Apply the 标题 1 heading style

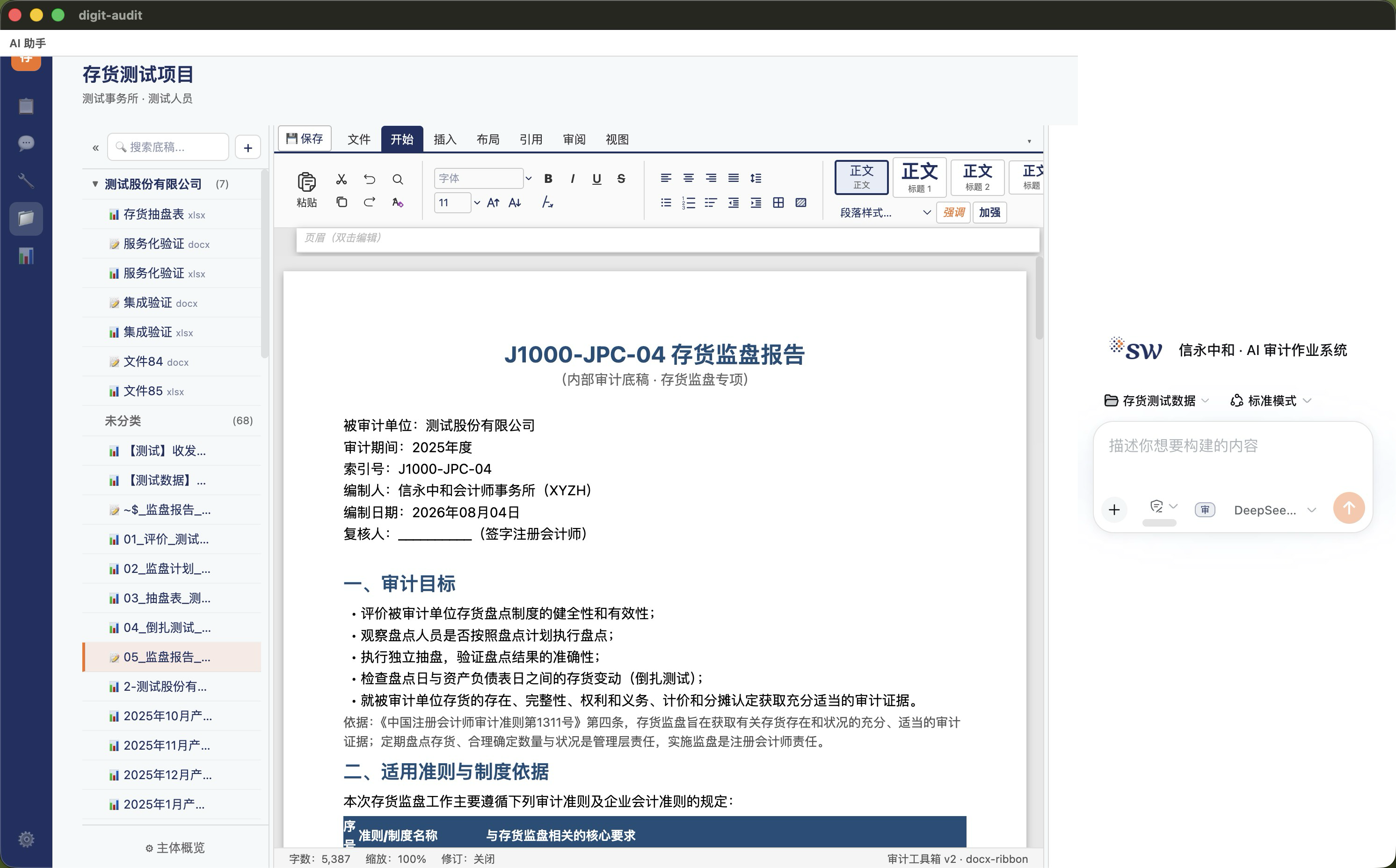(920, 177)
